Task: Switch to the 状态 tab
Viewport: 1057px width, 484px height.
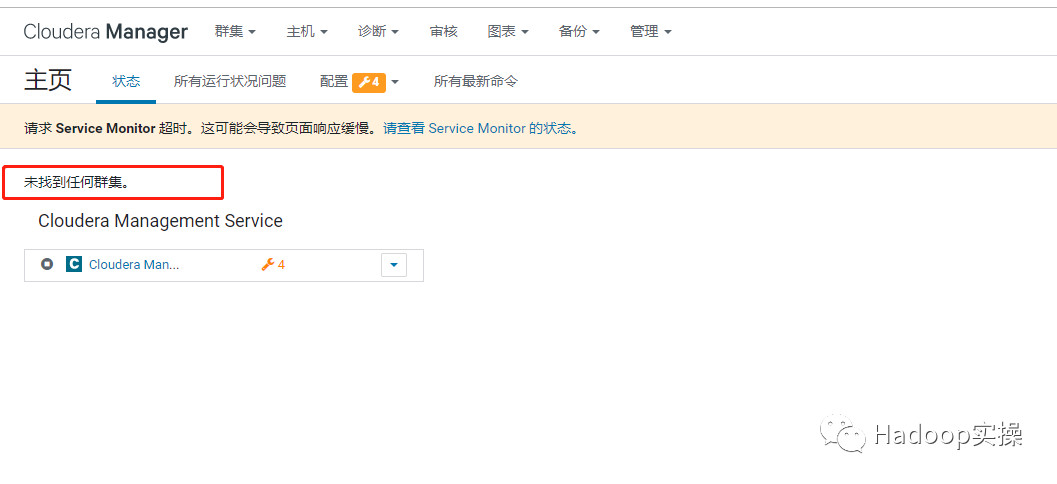Action: click(126, 82)
